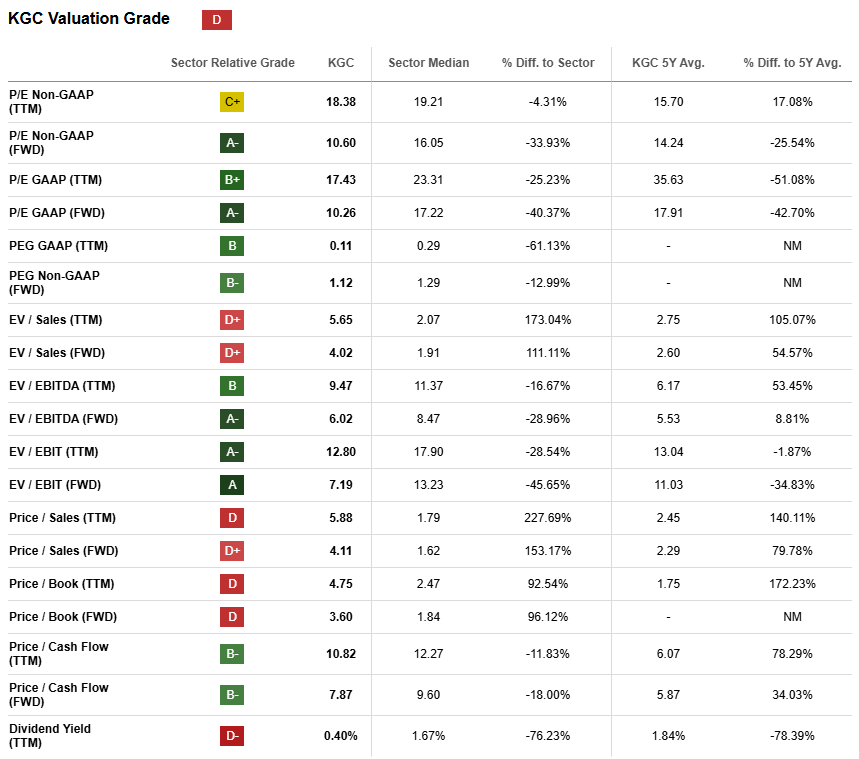Open the P/E GAAP (FWD) metric label
859x759 pixels.
(57, 213)
